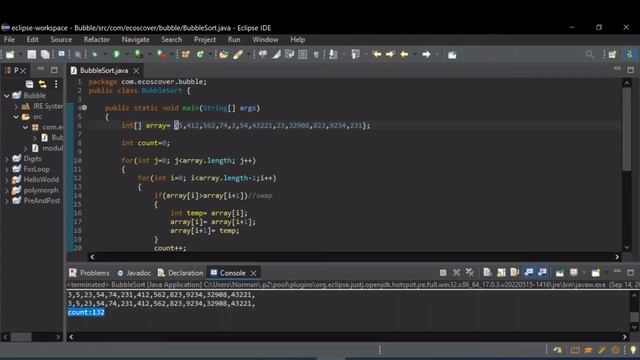Expand the ForLoop project
Viewport: 640px width, 360px height.
[x=7, y=169]
